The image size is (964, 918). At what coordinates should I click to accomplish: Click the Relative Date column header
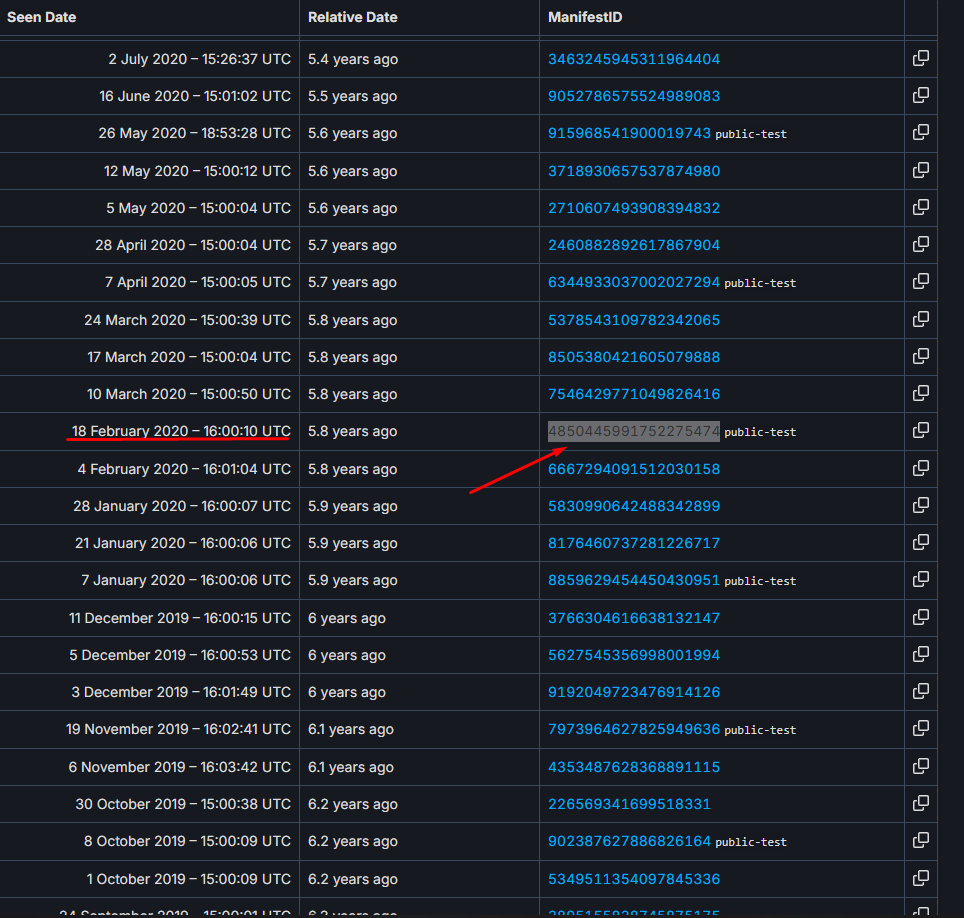(352, 17)
